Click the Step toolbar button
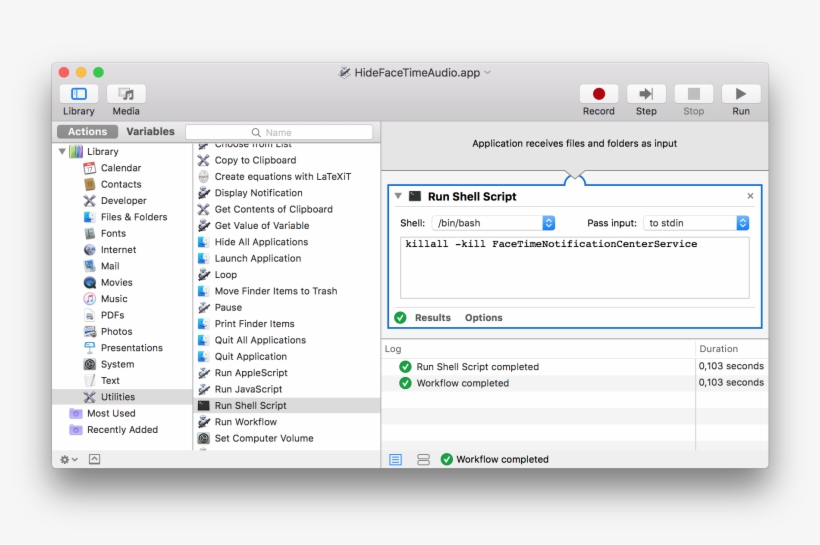820x545 pixels. click(x=646, y=94)
